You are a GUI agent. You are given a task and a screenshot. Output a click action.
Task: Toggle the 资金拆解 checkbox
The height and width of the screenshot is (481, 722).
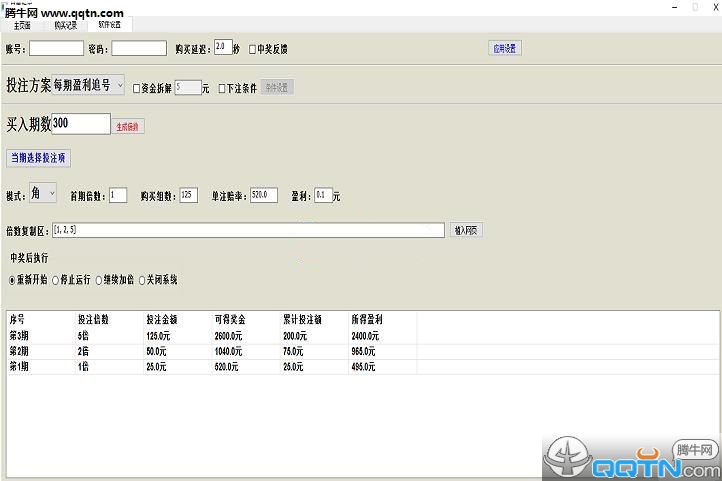click(137, 88)
